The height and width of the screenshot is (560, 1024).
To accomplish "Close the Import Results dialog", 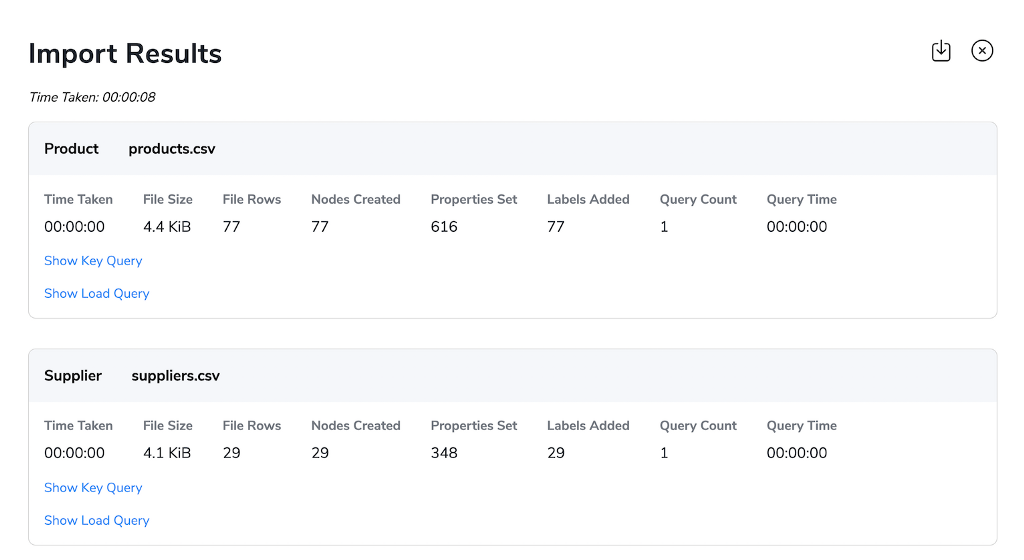I will [982, 51].
